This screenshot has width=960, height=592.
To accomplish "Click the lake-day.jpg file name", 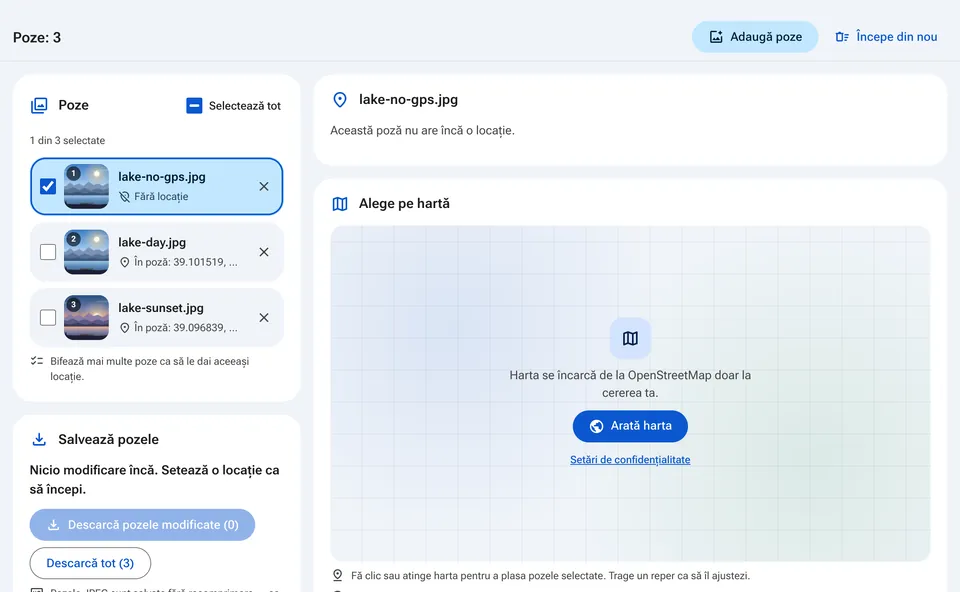I will 152,242.
